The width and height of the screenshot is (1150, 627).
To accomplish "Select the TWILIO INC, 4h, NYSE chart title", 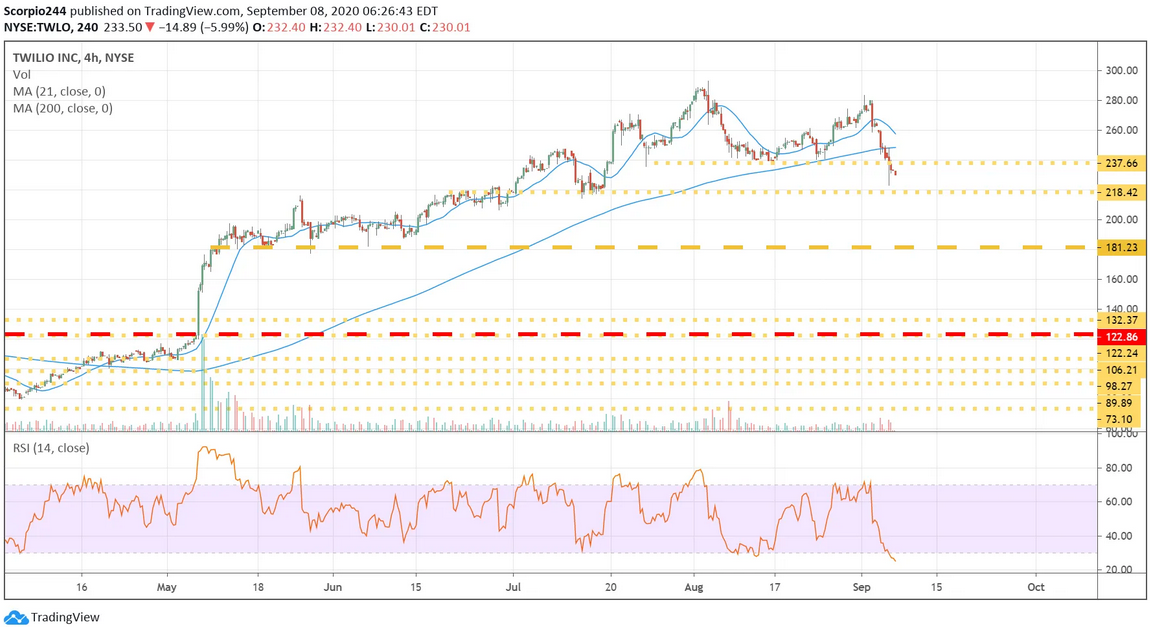I will [73, 58].
